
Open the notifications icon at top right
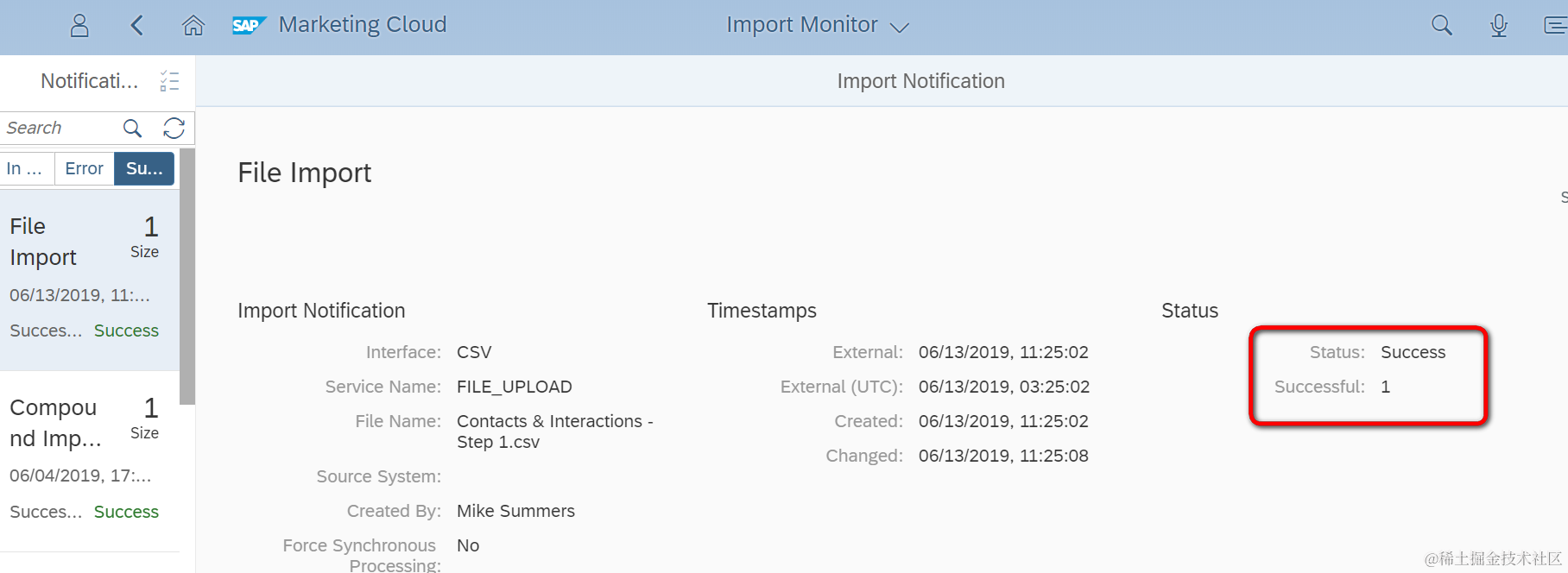[1555, 25]
